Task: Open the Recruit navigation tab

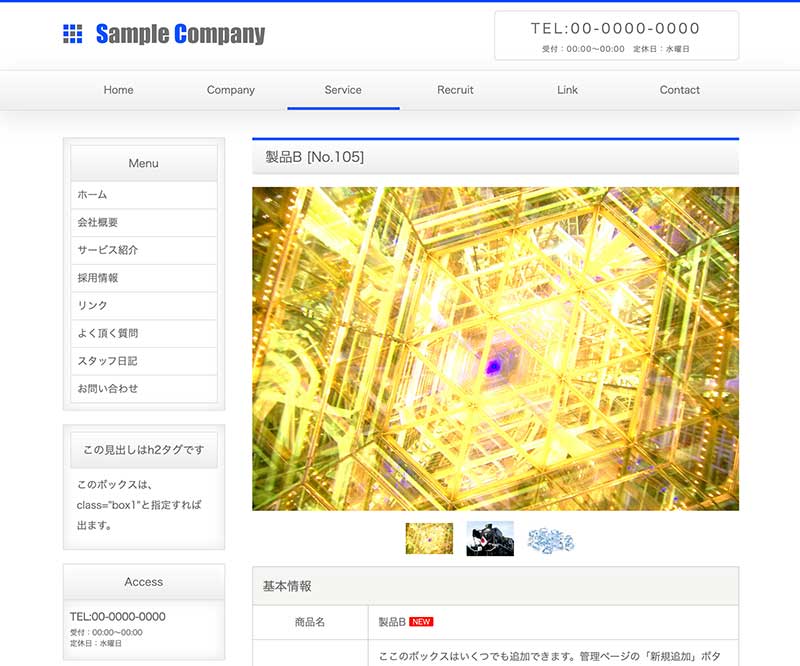Action: point(455,90)
